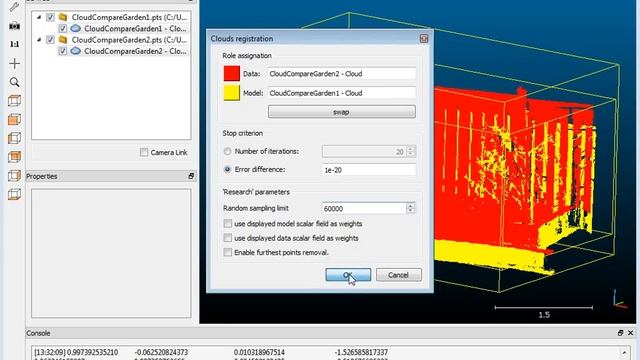Image resolution: width=640 pixels, height=360 pixels.
Task: Click the wireframe cube icon below the solid orange cube
Action: coord(14,138)
